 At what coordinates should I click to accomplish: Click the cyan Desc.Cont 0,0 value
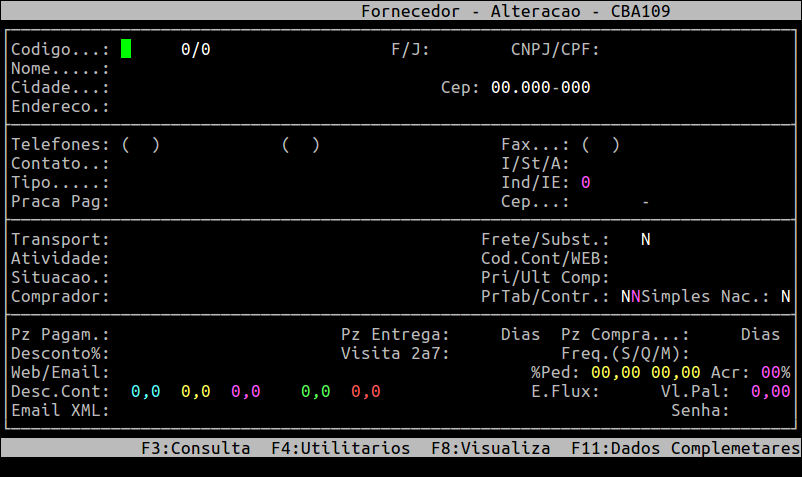(x=145, y=392)
